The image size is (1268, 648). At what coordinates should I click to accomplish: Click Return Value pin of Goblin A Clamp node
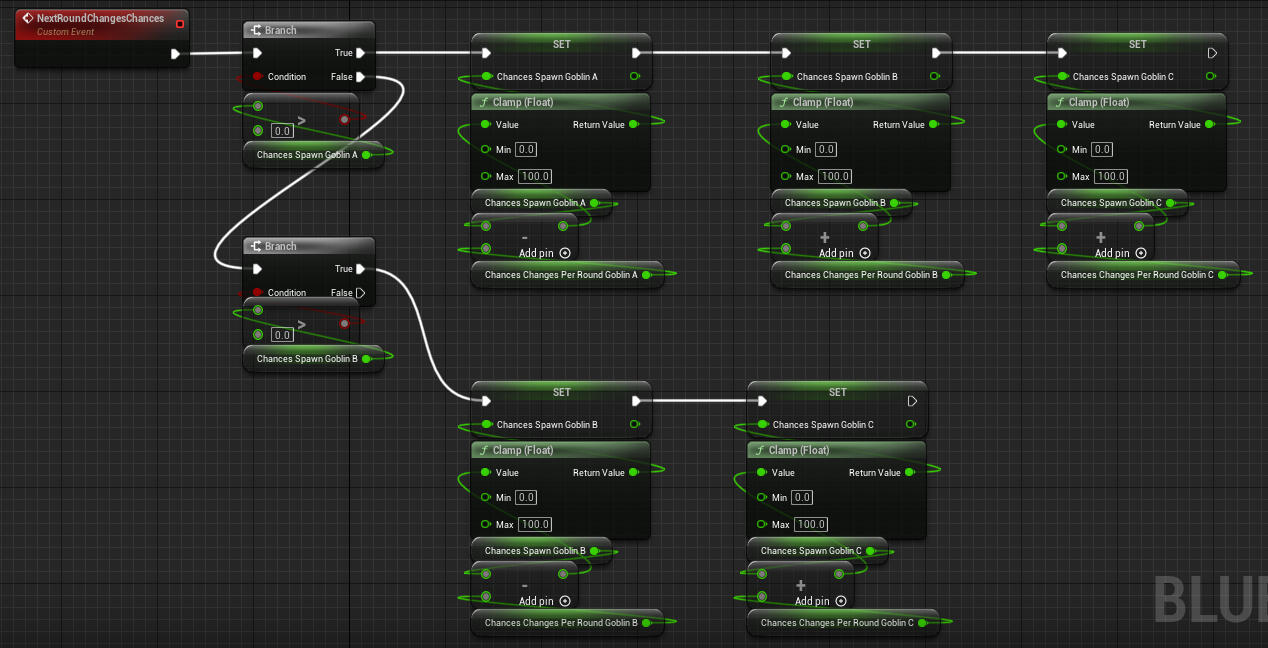634,125
